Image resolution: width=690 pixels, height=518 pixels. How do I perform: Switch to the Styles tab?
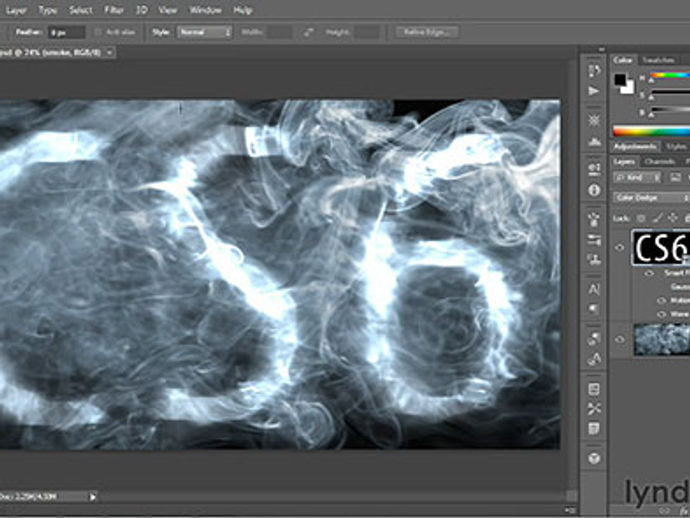click(676, 146)
